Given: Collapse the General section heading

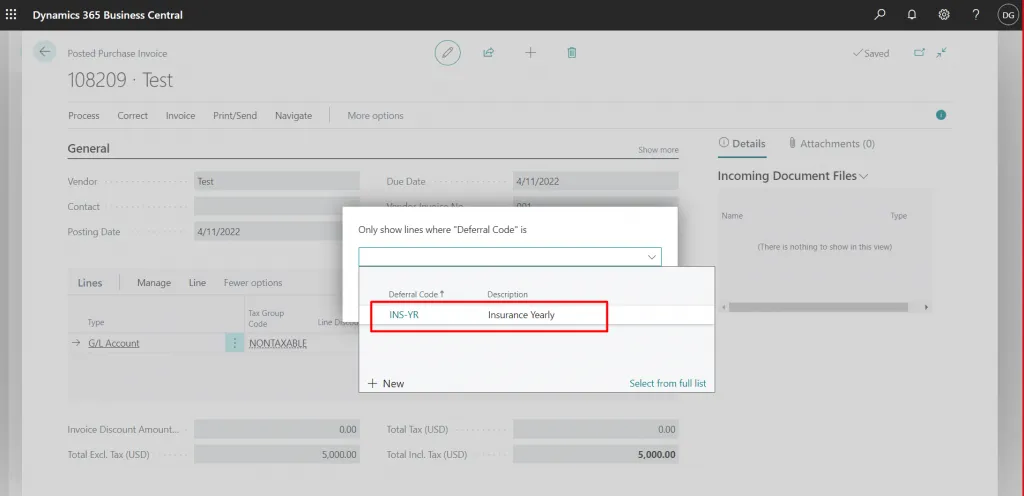Looking at the screenshot, I should coord(89,148).
